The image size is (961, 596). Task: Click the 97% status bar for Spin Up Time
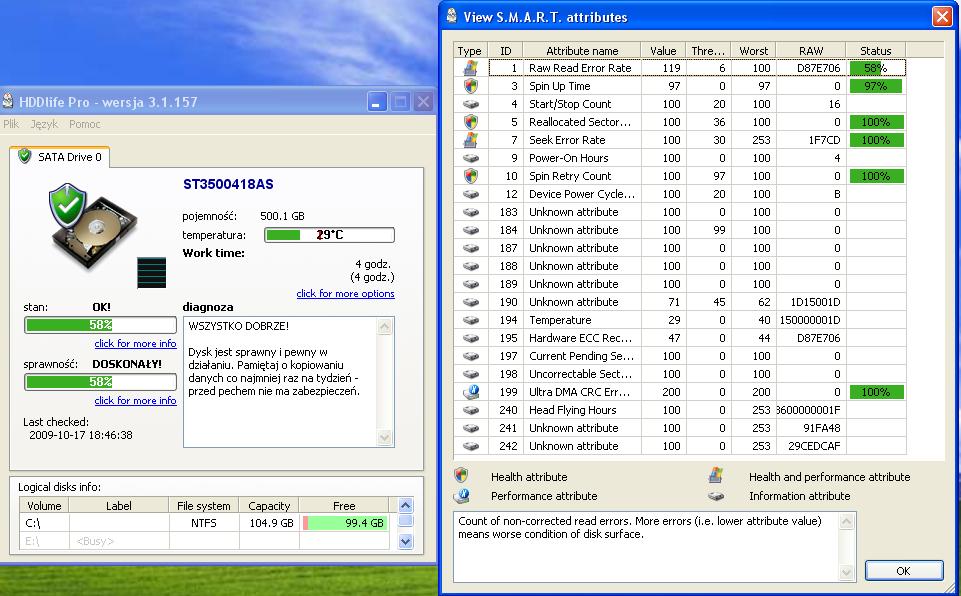point(875,86)
